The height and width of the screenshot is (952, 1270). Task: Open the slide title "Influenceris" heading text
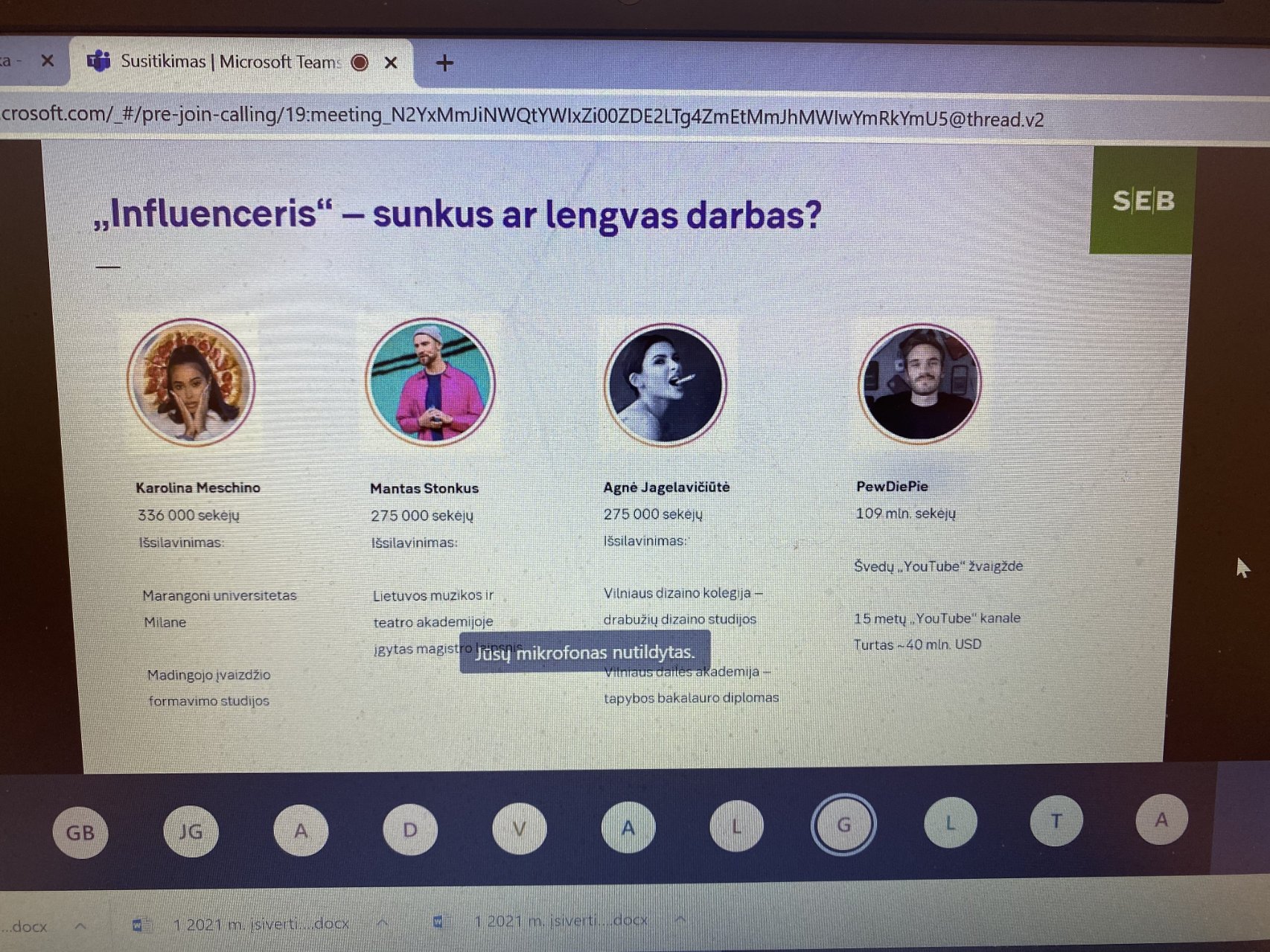457,214
